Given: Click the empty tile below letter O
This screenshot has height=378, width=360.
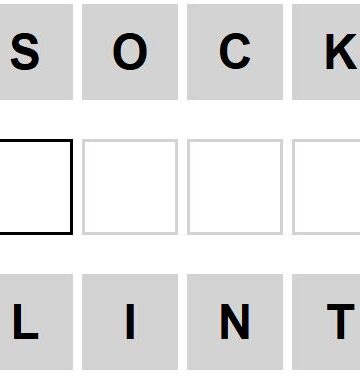Looking at the screenshot, I should [130, 187].
